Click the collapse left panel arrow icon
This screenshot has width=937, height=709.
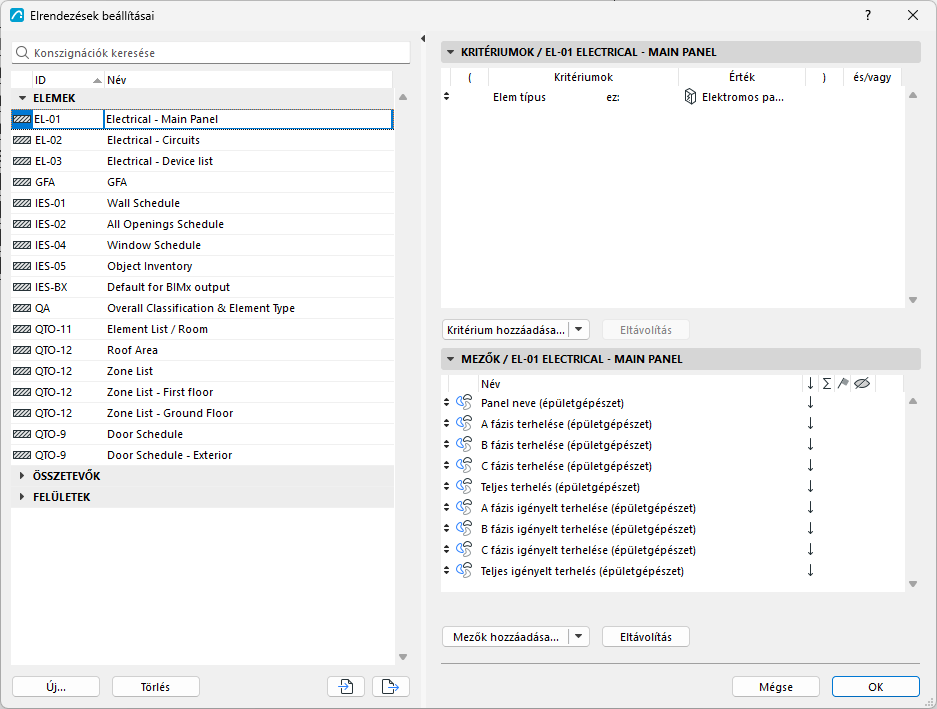[x=423, y=38]
